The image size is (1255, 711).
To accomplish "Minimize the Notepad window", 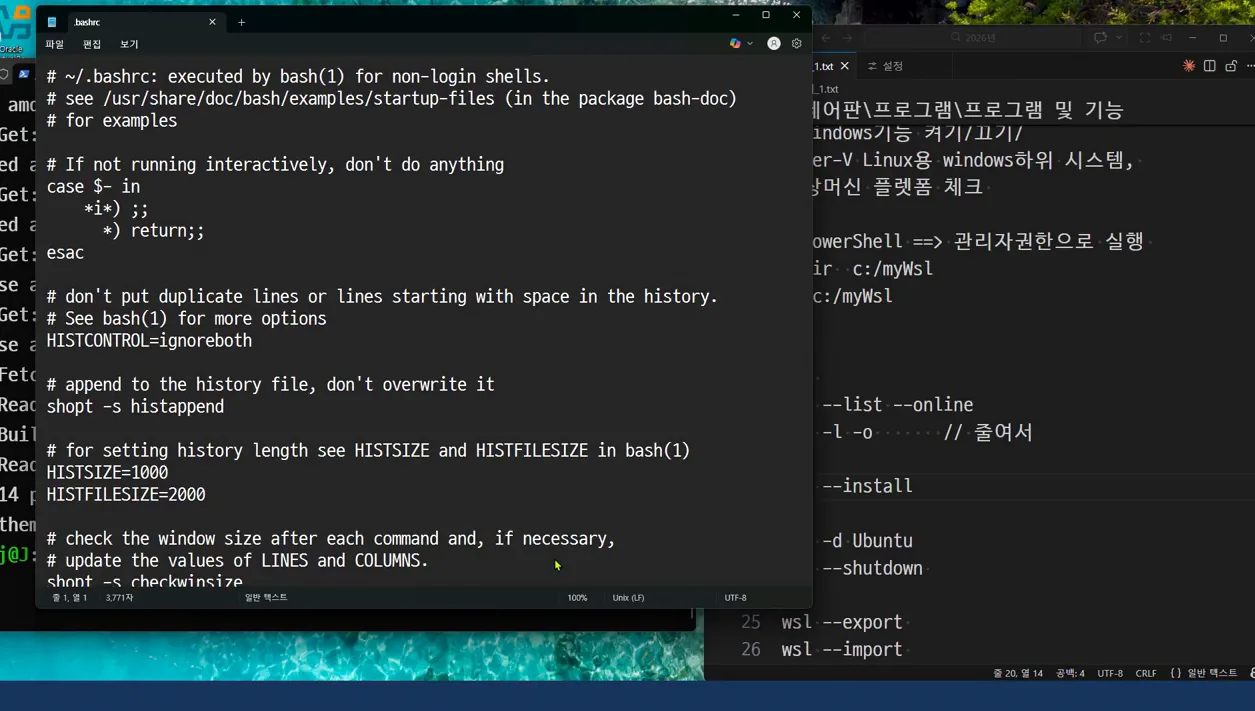I will tap(736, 15).
